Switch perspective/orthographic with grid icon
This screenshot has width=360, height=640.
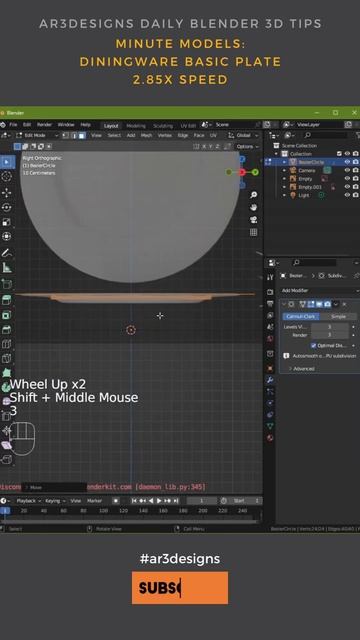253,232
